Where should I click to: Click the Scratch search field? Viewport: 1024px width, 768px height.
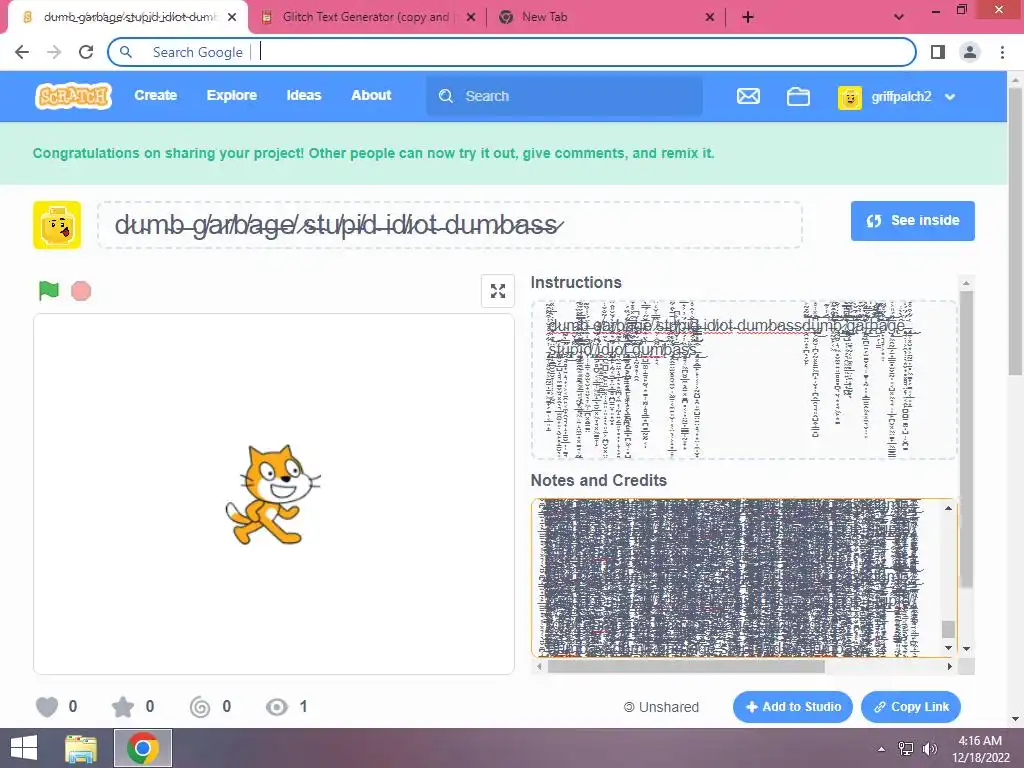(565, 96)
